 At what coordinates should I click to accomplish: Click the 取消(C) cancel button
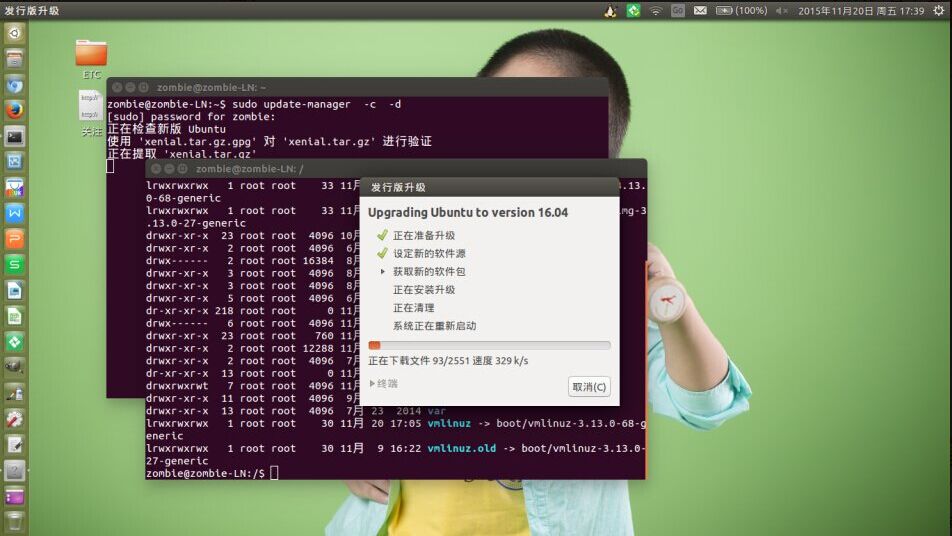(x=588, y=387)
